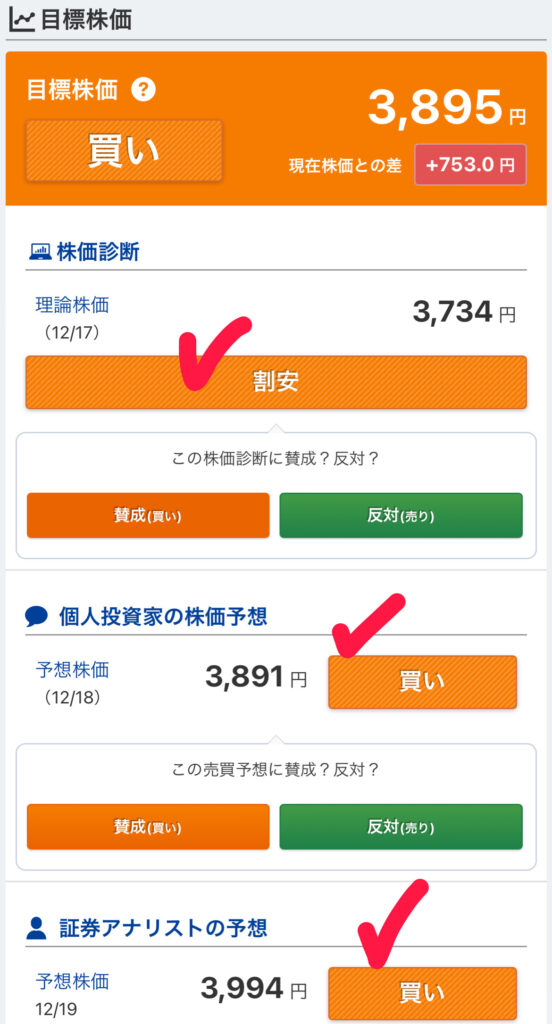Click the red checkmark near individual investor 買い

point(367,624)
